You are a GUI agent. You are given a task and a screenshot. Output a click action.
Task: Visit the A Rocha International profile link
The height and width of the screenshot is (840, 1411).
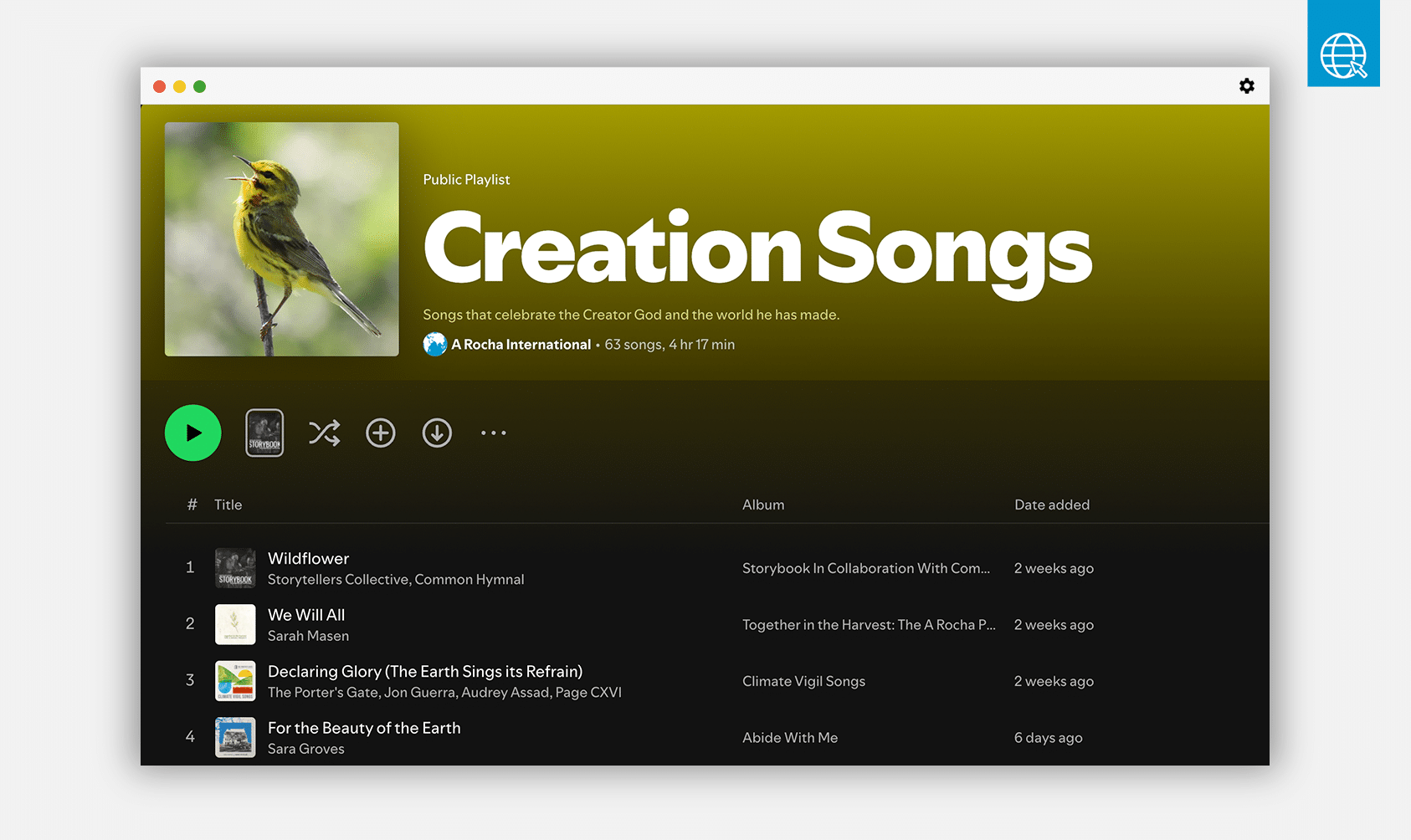tap(521, 345)
